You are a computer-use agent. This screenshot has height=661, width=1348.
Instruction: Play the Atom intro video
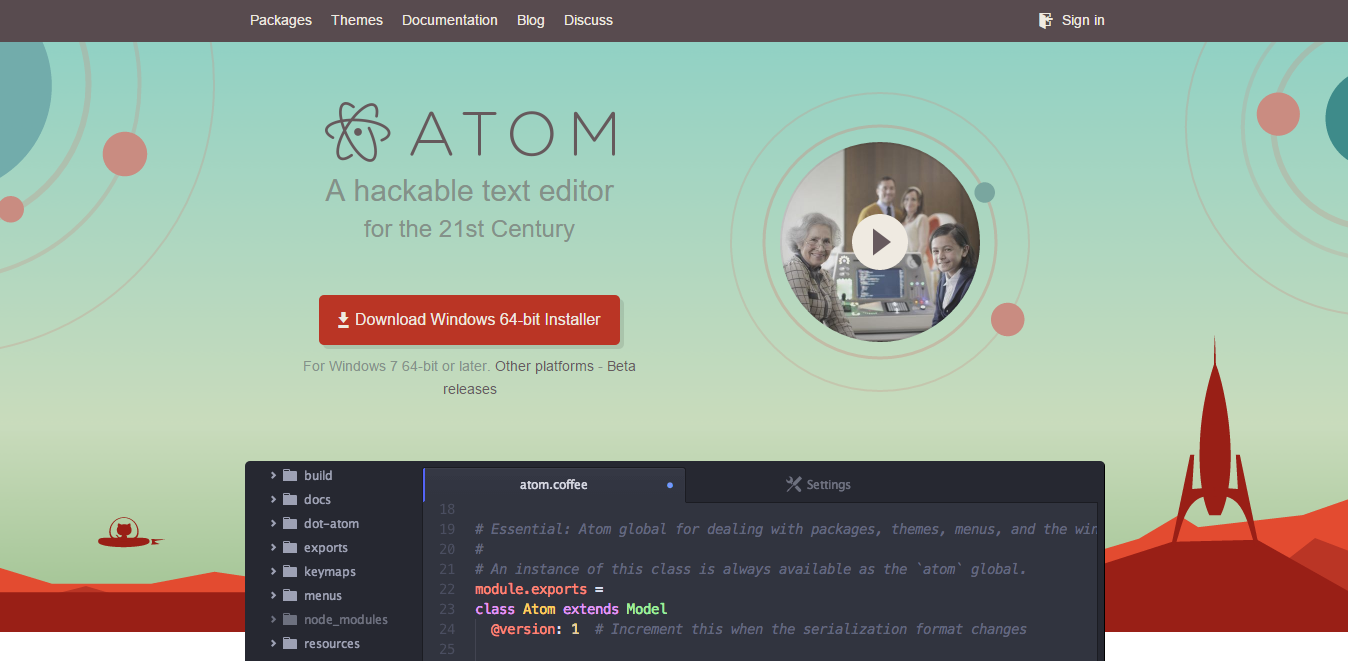(880, 242)
